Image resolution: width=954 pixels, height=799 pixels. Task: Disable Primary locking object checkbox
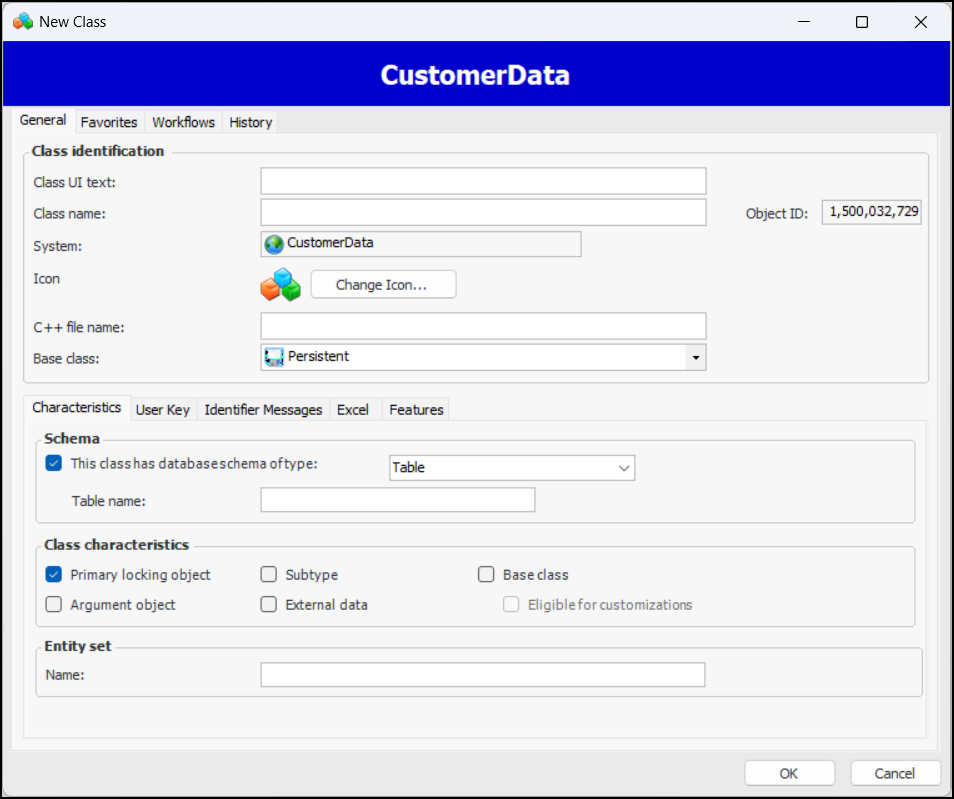pyautogui.click(x=54, y=575)
